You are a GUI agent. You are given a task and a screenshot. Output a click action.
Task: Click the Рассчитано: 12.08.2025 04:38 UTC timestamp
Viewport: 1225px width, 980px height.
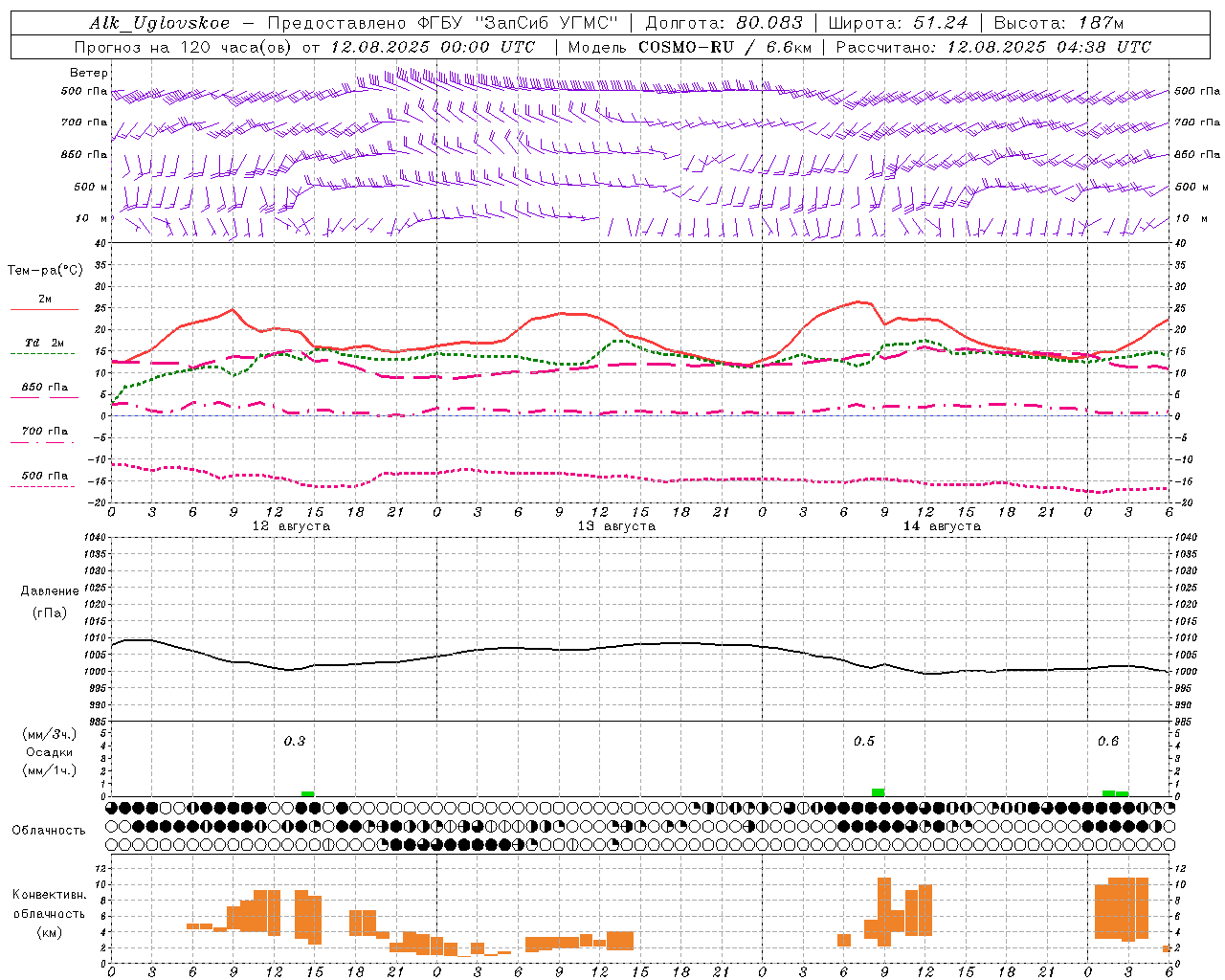point(993,47)
